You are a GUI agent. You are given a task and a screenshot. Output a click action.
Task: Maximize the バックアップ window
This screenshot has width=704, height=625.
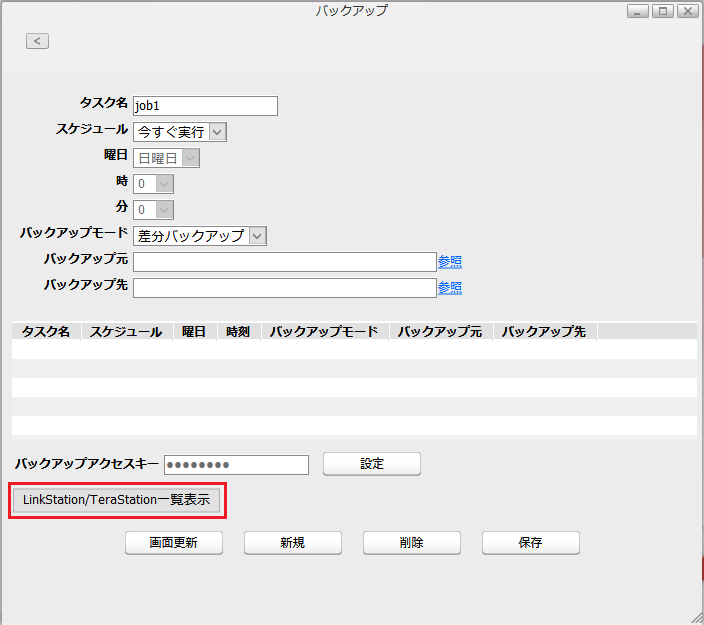[663, 11]
